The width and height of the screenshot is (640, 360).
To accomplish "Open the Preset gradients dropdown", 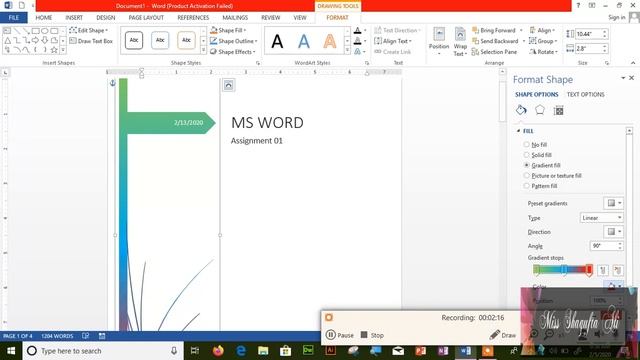I will [613, 203].
